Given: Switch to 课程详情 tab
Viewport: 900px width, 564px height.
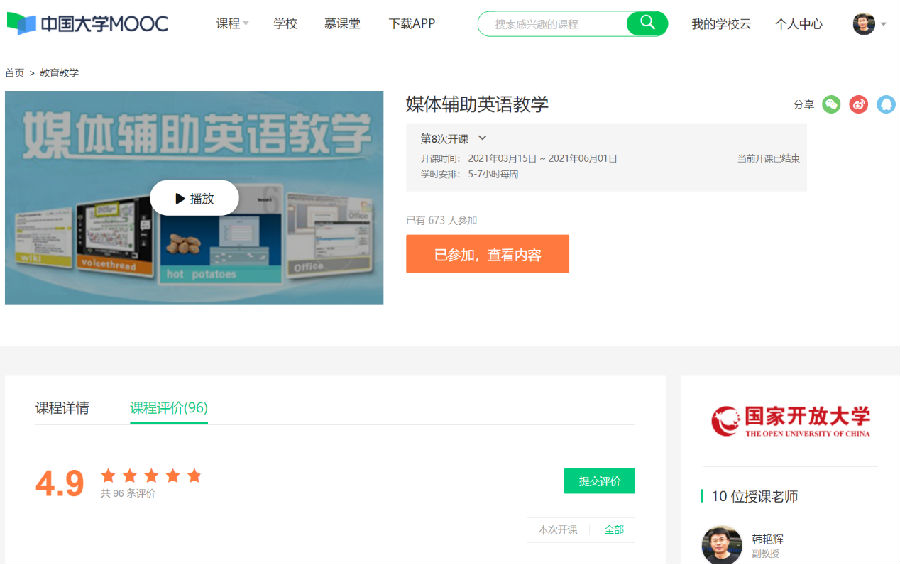Looking at the screenshot, I should tap(62, 408).
